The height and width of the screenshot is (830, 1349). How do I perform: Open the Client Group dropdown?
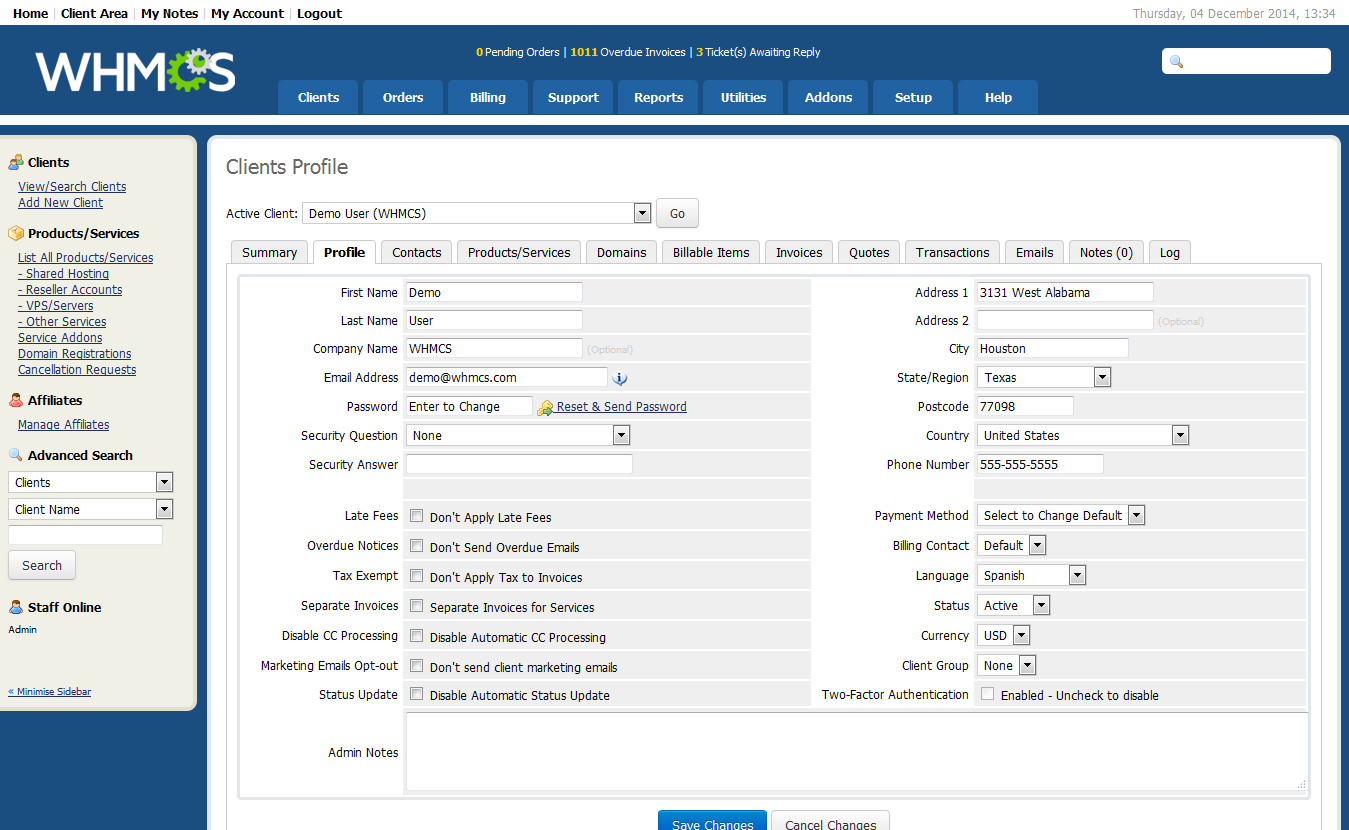point(1006,666)
